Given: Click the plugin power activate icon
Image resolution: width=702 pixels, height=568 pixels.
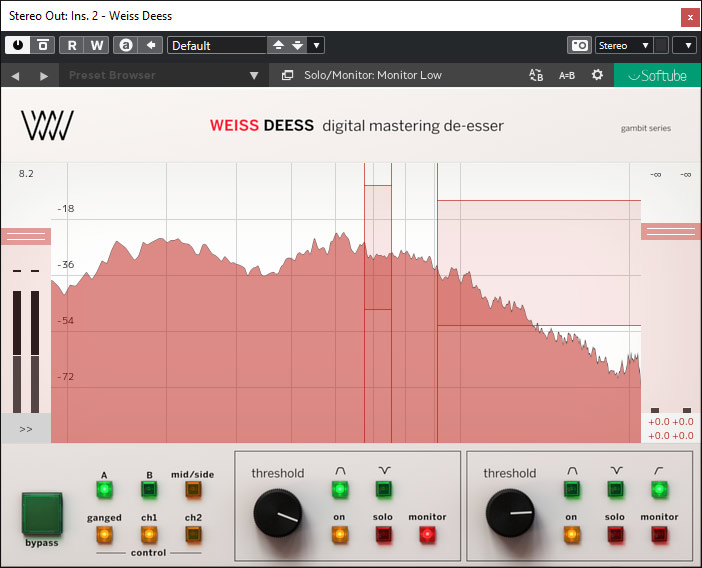Looking at the screenshot, I should (x=19, y=45).
